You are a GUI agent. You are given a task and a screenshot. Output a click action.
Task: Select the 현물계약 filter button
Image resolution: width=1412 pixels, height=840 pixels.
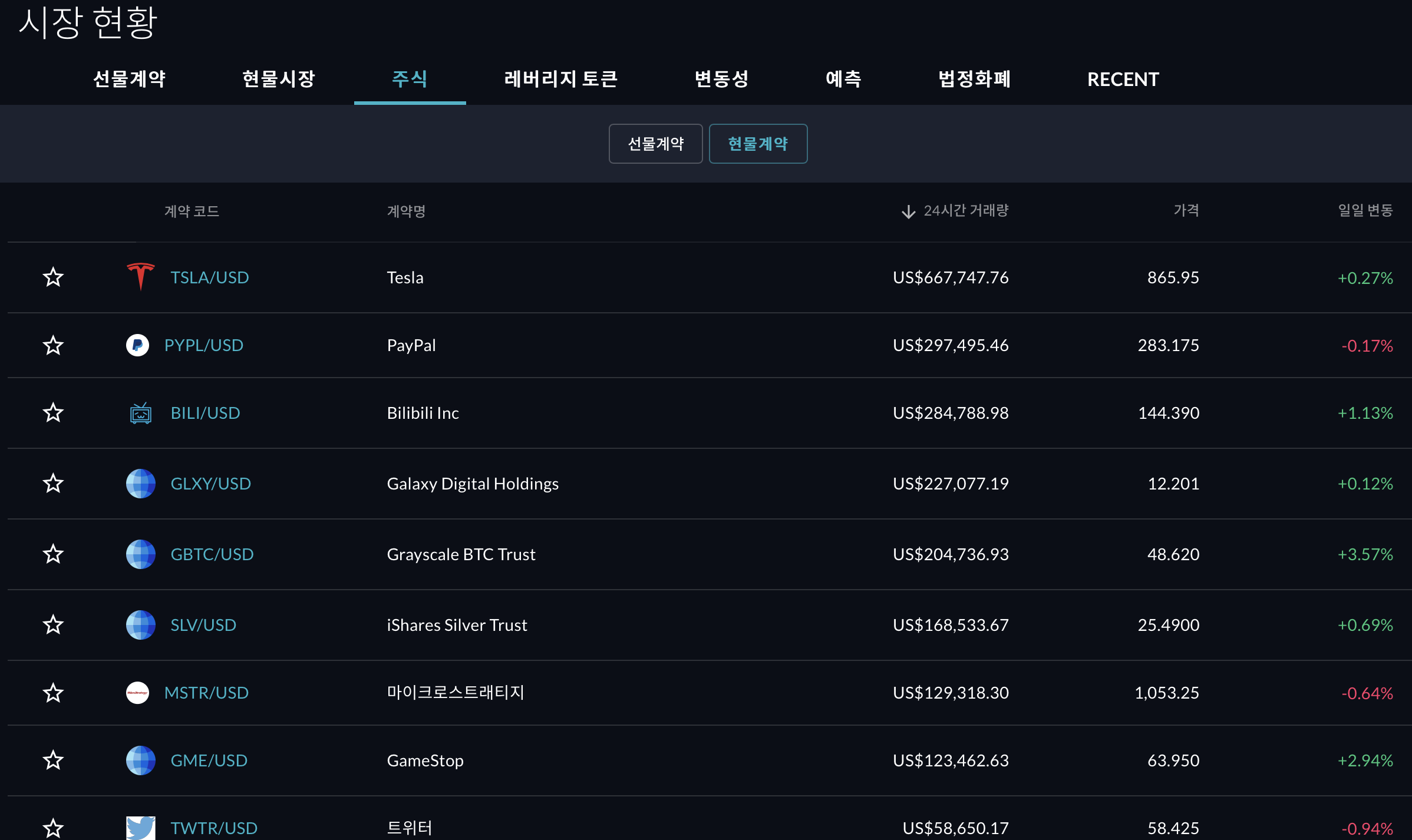tap(758, 144)
